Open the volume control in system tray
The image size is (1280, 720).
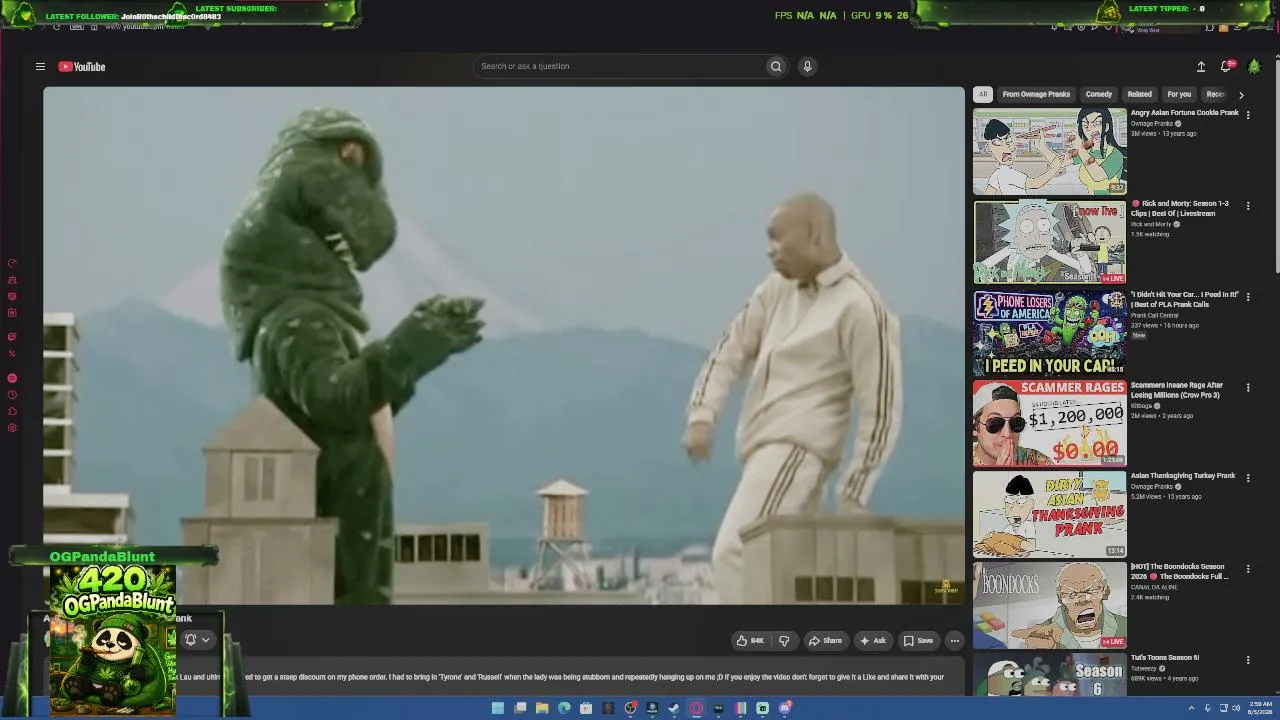1237,708
